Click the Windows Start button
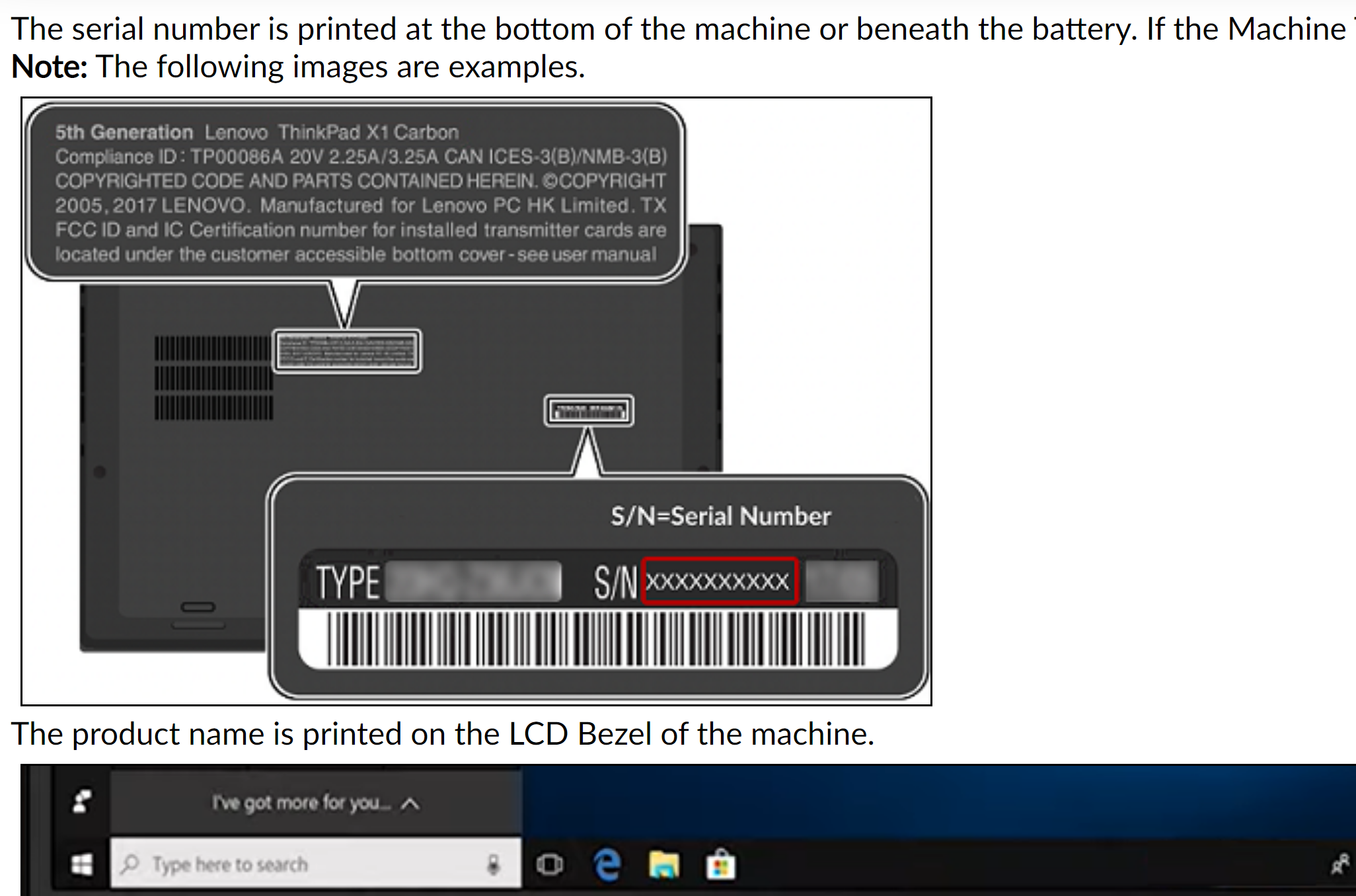The image size is (1356, 896). 82,864
